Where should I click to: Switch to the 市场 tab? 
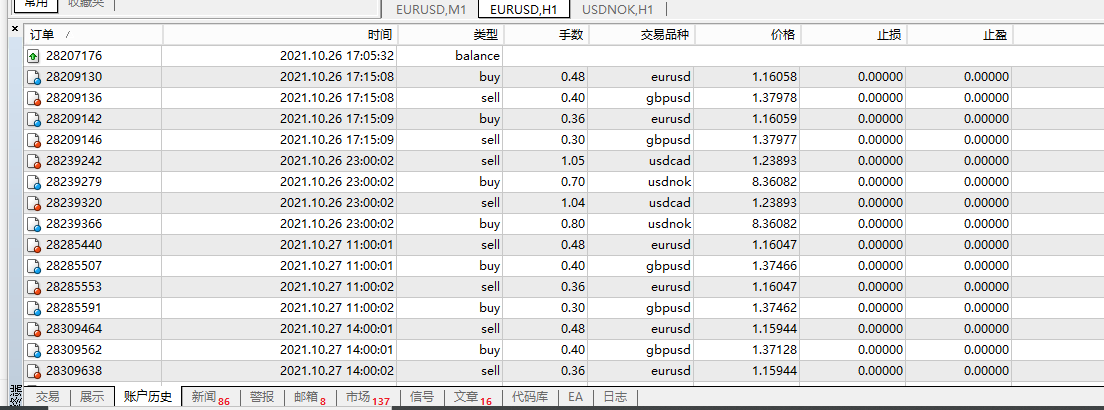coord(366,397)
